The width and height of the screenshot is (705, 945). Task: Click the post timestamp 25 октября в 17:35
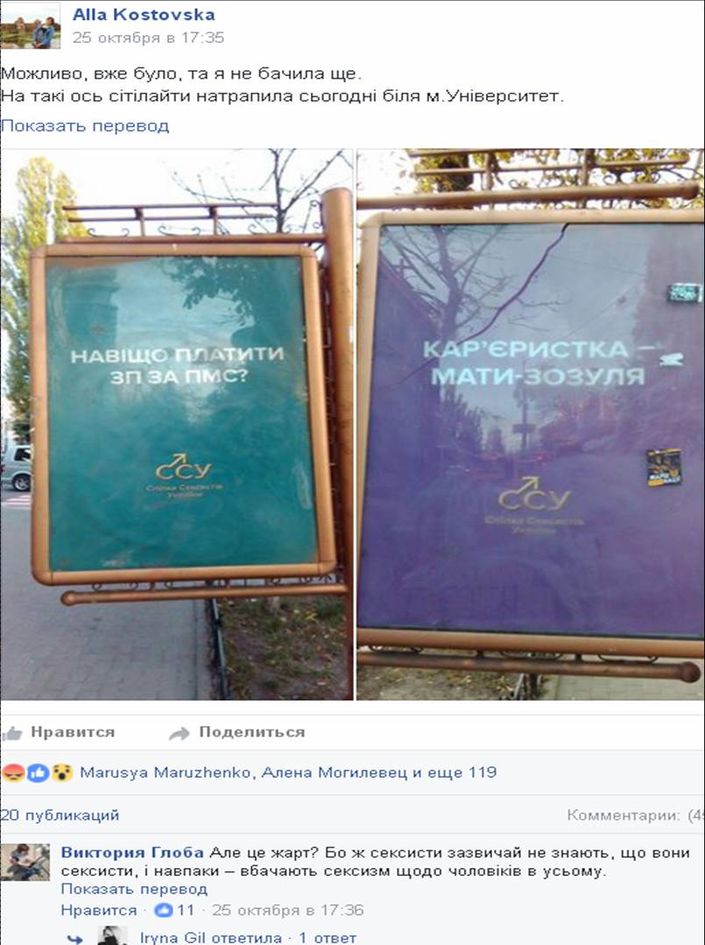pyautogui.click(x=148, y=37)
